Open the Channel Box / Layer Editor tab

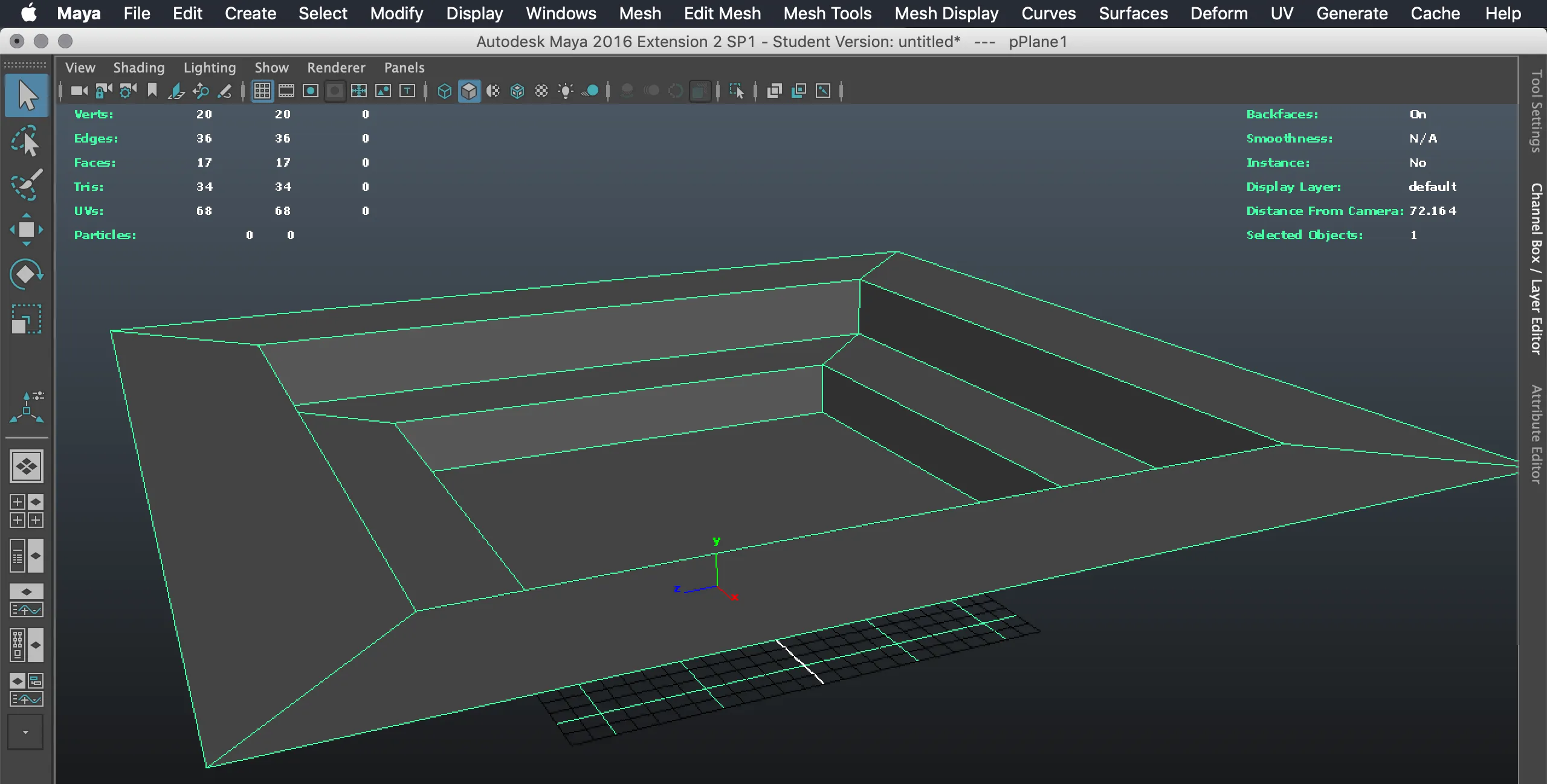pyautogui.click(x=1536, y=269)
